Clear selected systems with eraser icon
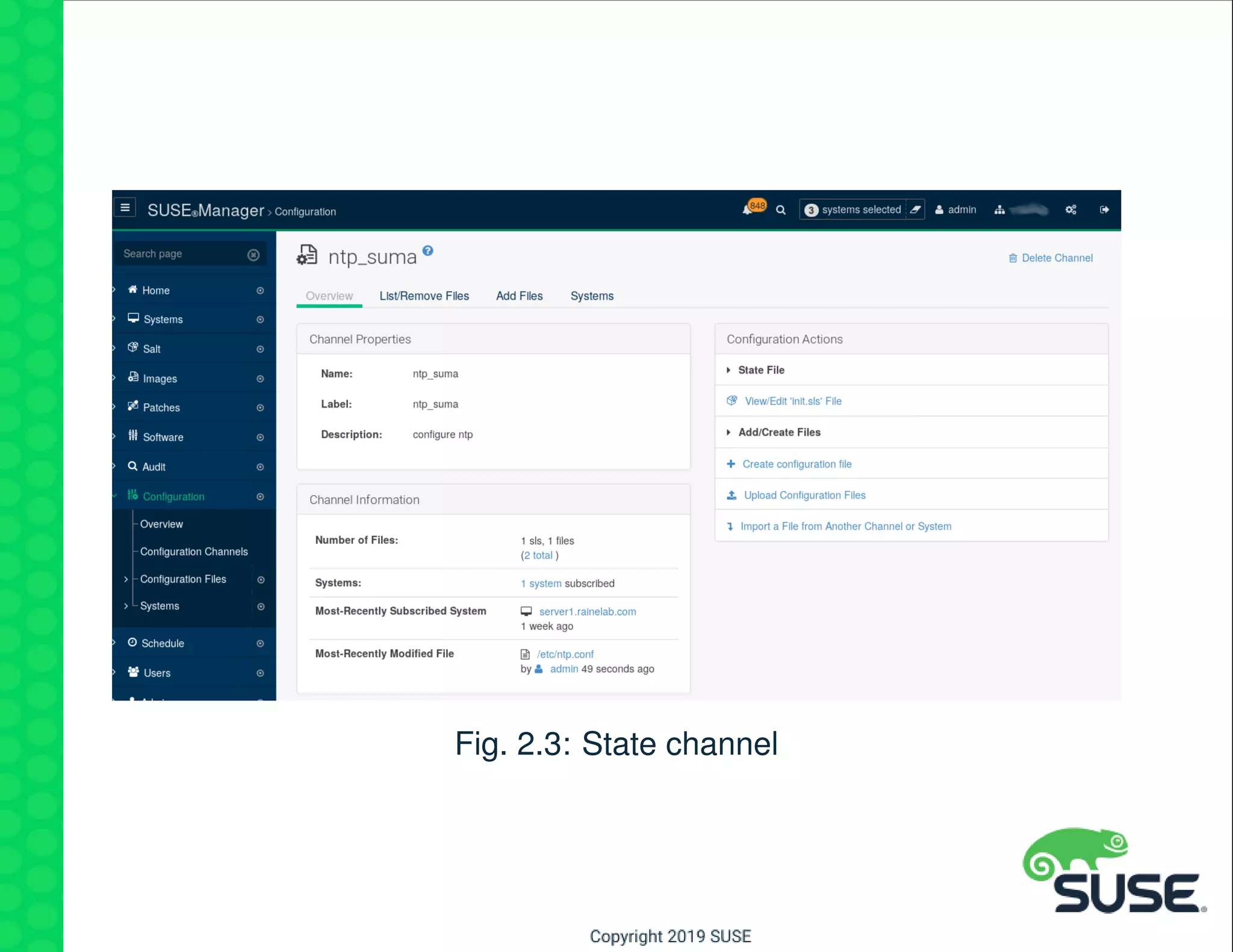This screenshot has height=952, width=1233. 915,209
